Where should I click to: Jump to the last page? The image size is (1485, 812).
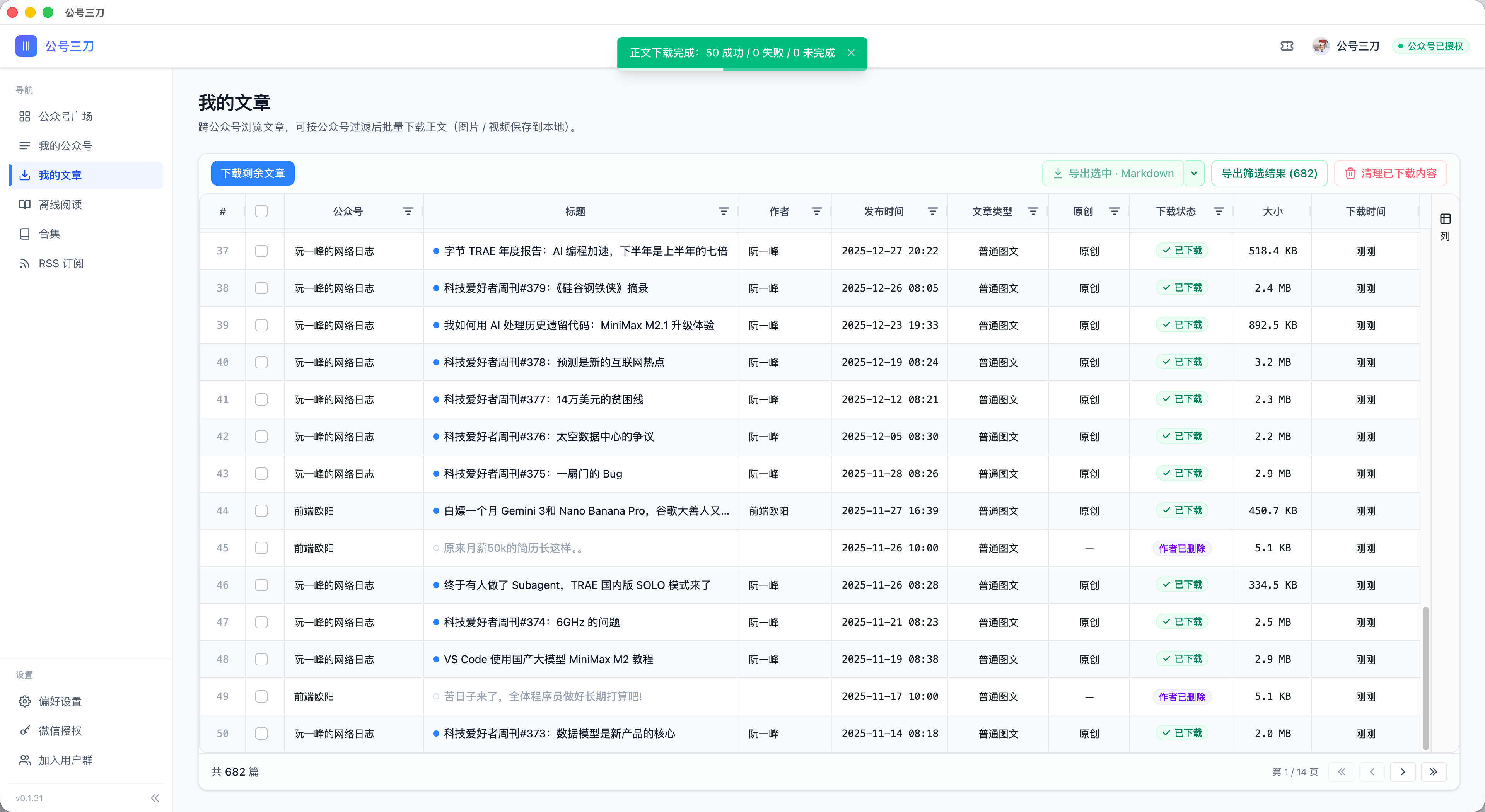pyautogui.click(x=1434, y=772)
